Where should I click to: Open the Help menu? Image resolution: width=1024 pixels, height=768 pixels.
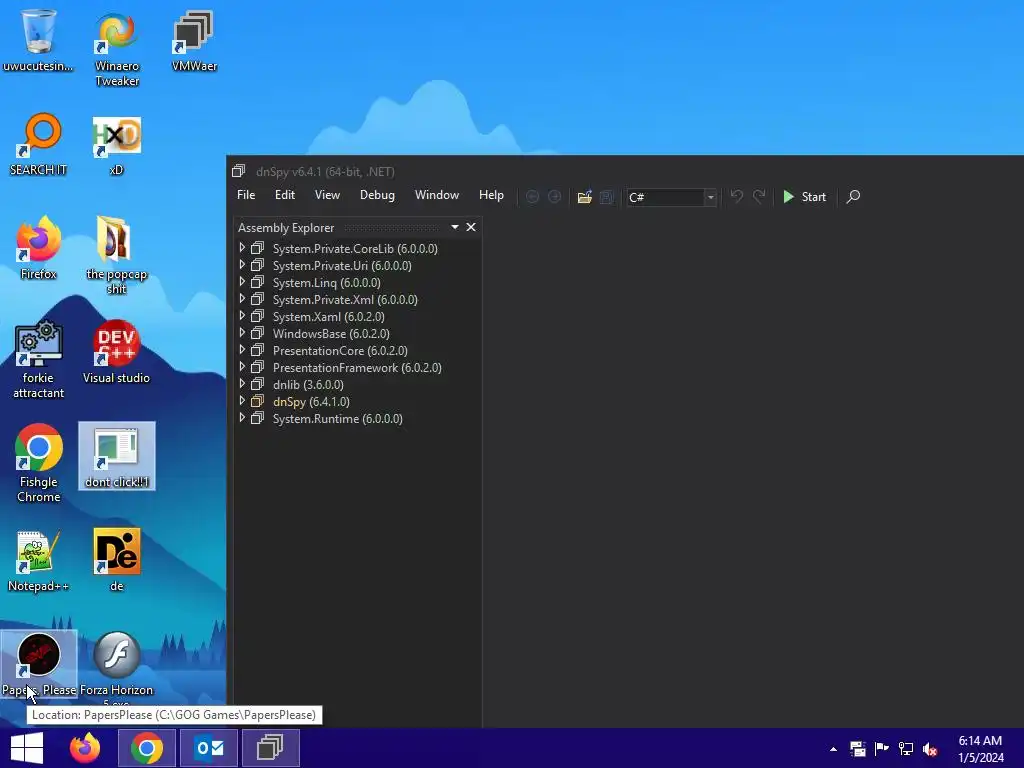491,195
